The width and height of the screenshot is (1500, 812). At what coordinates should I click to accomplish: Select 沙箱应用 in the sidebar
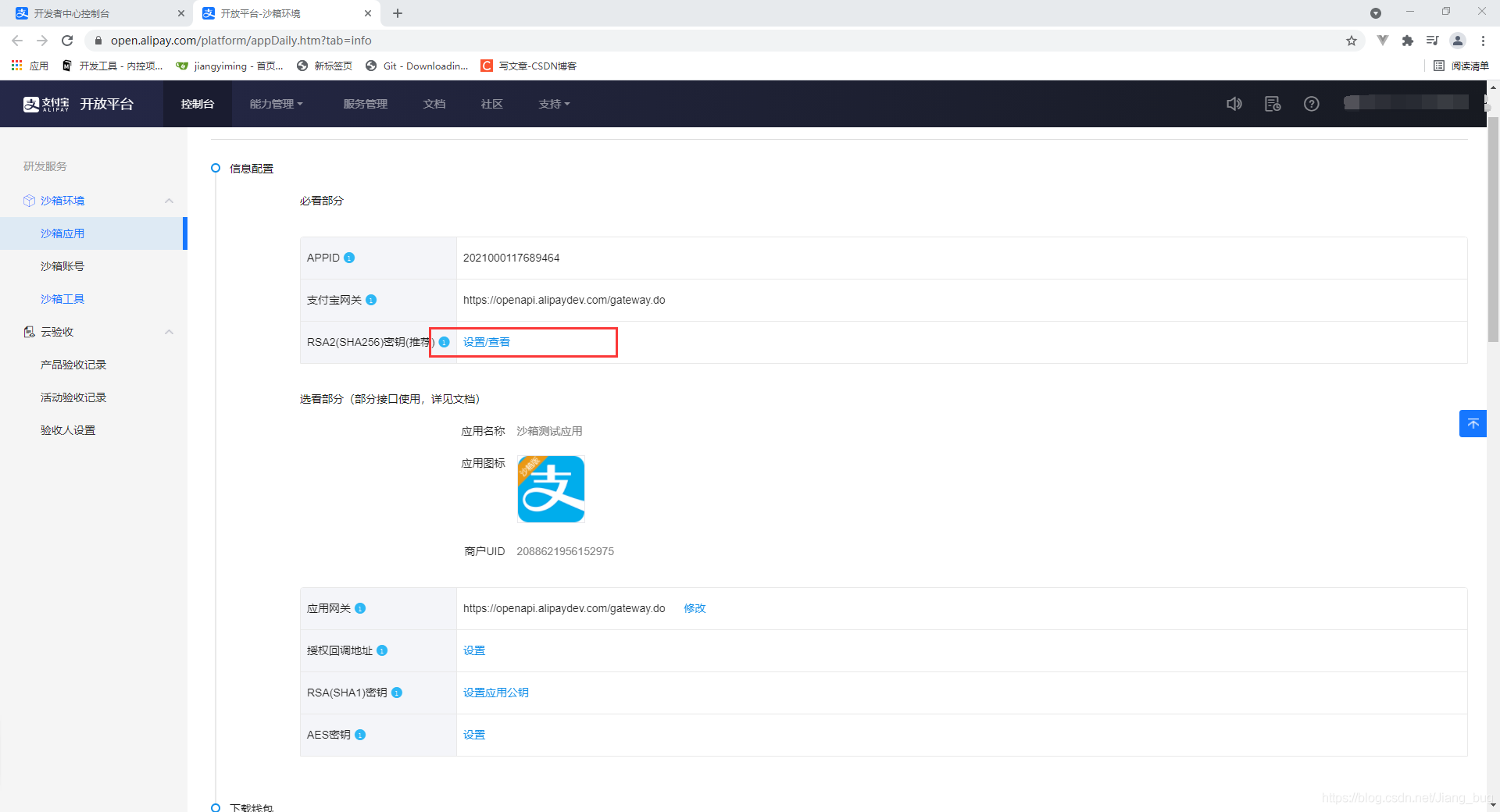pos(94,233)
